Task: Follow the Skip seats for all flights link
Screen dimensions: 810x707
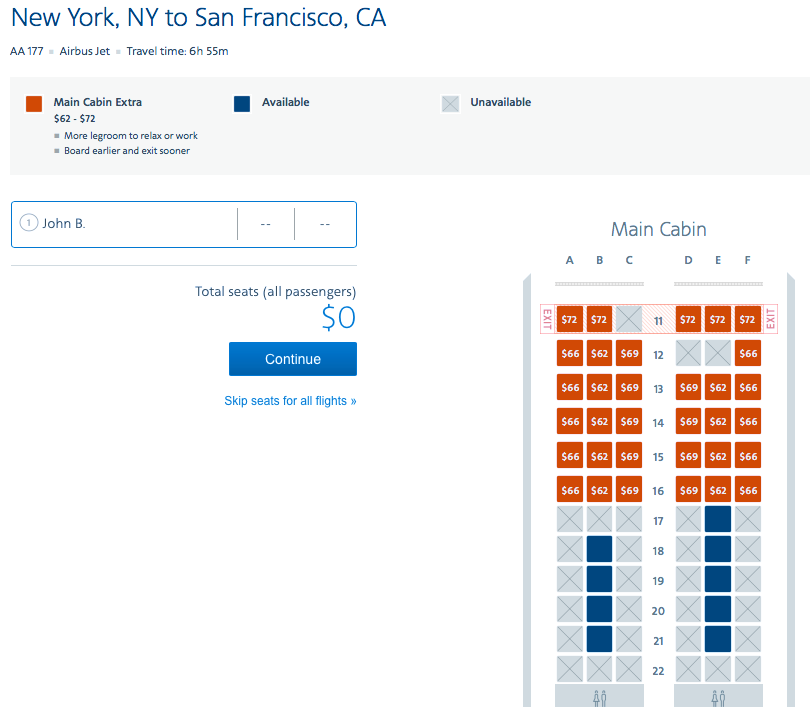Action: point(290,399)
